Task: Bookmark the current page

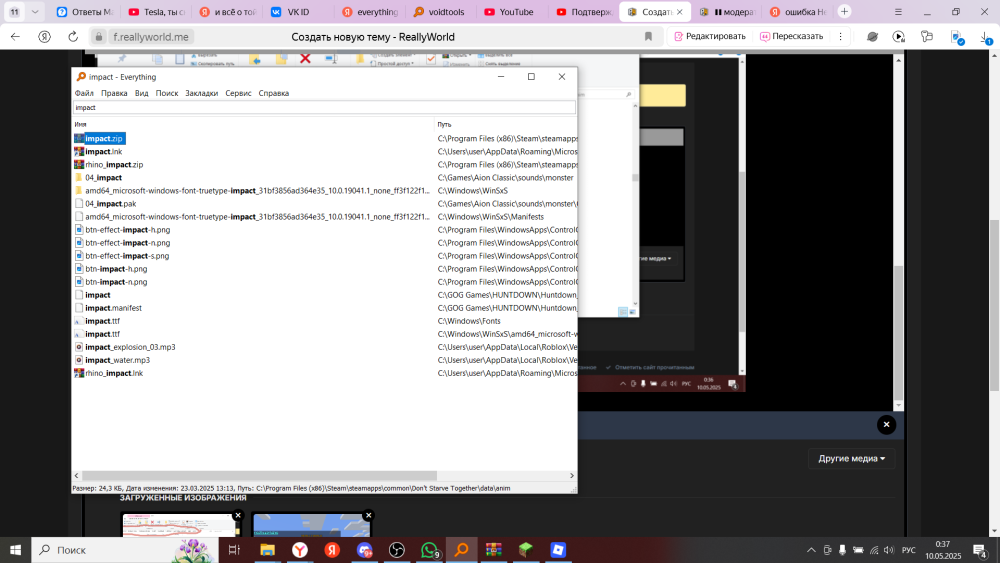Action: 649,37
